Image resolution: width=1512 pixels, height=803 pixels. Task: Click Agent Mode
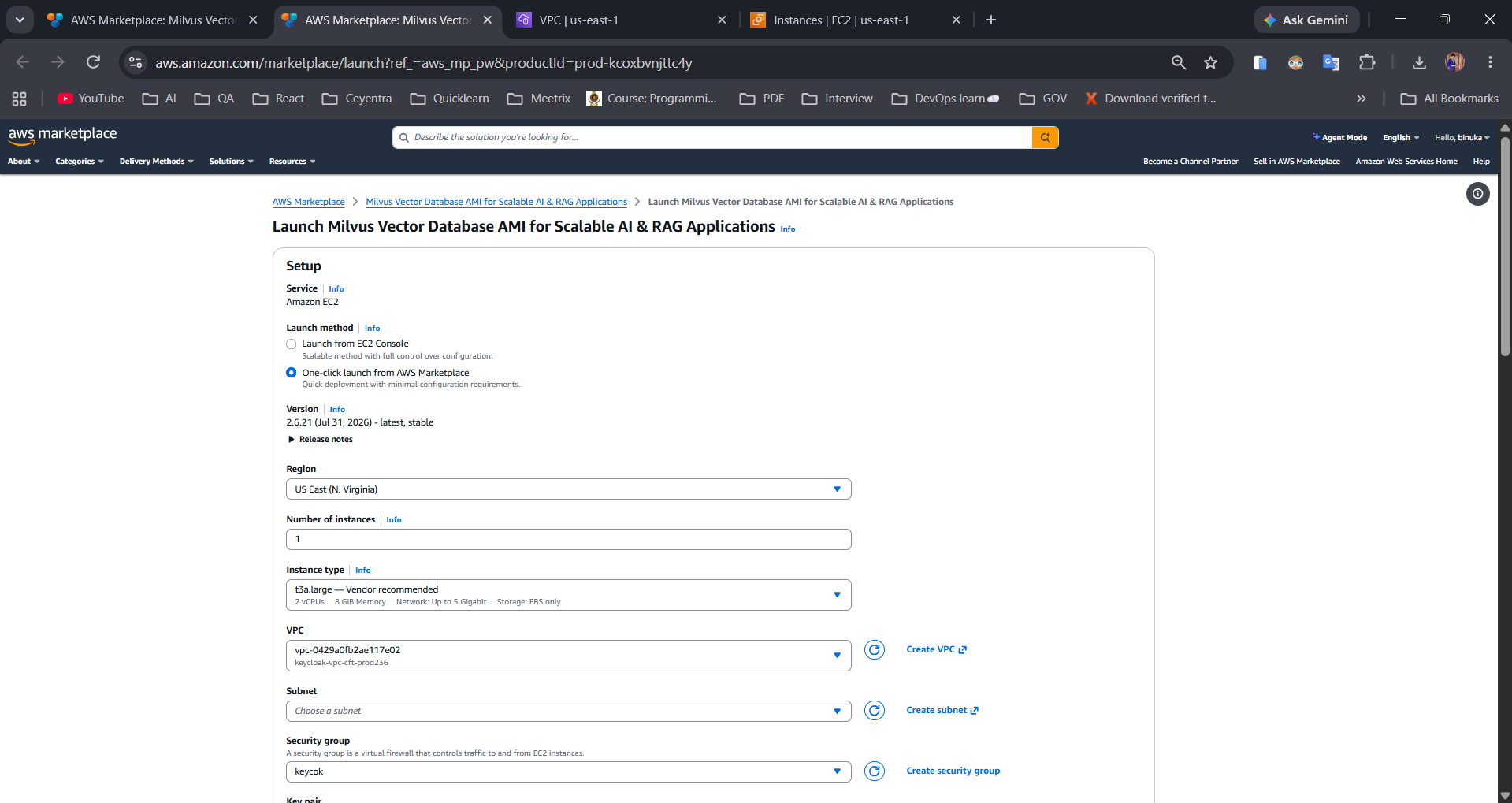point(1339,138)
